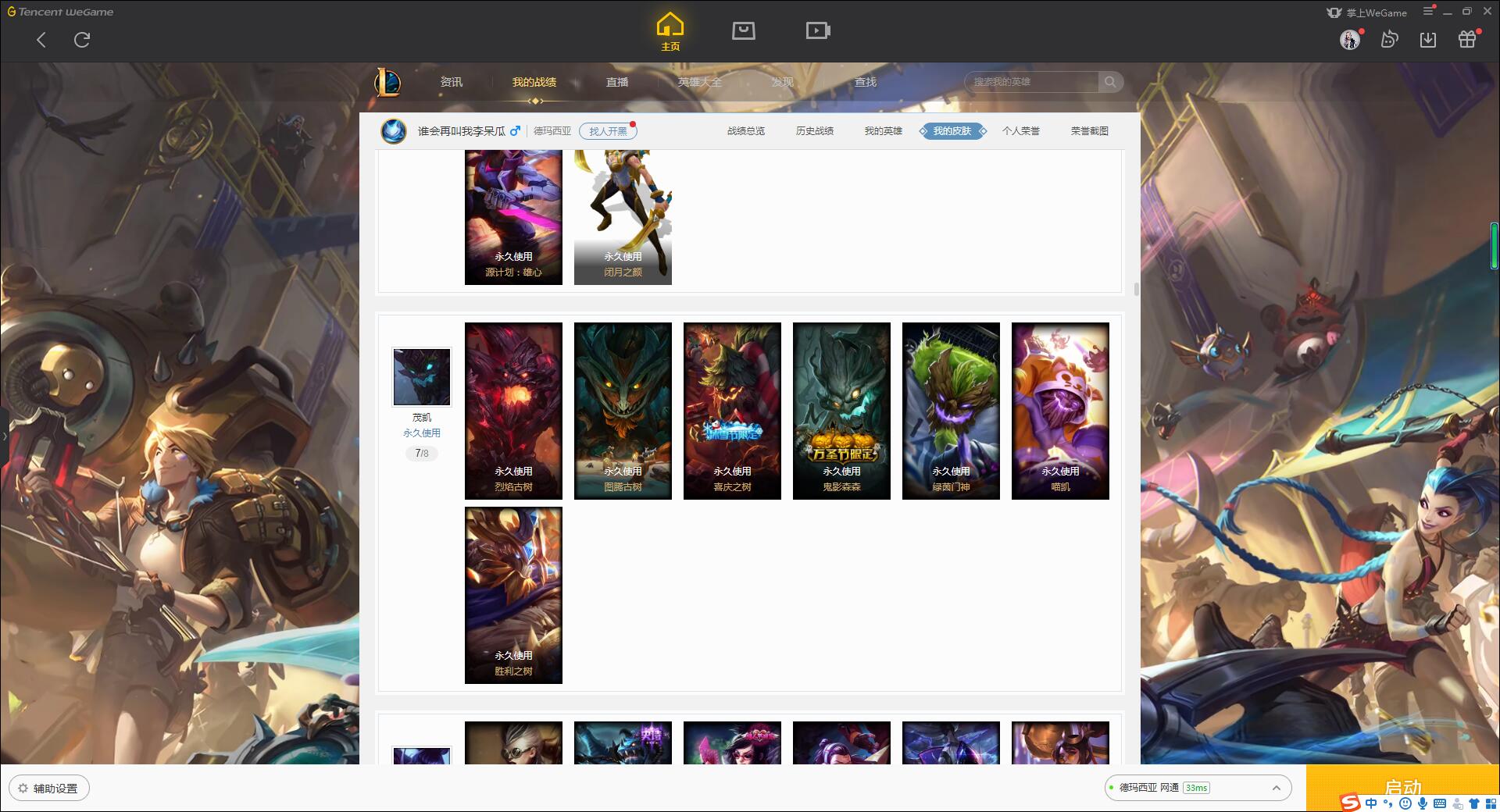Open the Sogou emoji smiley icon
1500x812 pixels.
coord(1405,803)
